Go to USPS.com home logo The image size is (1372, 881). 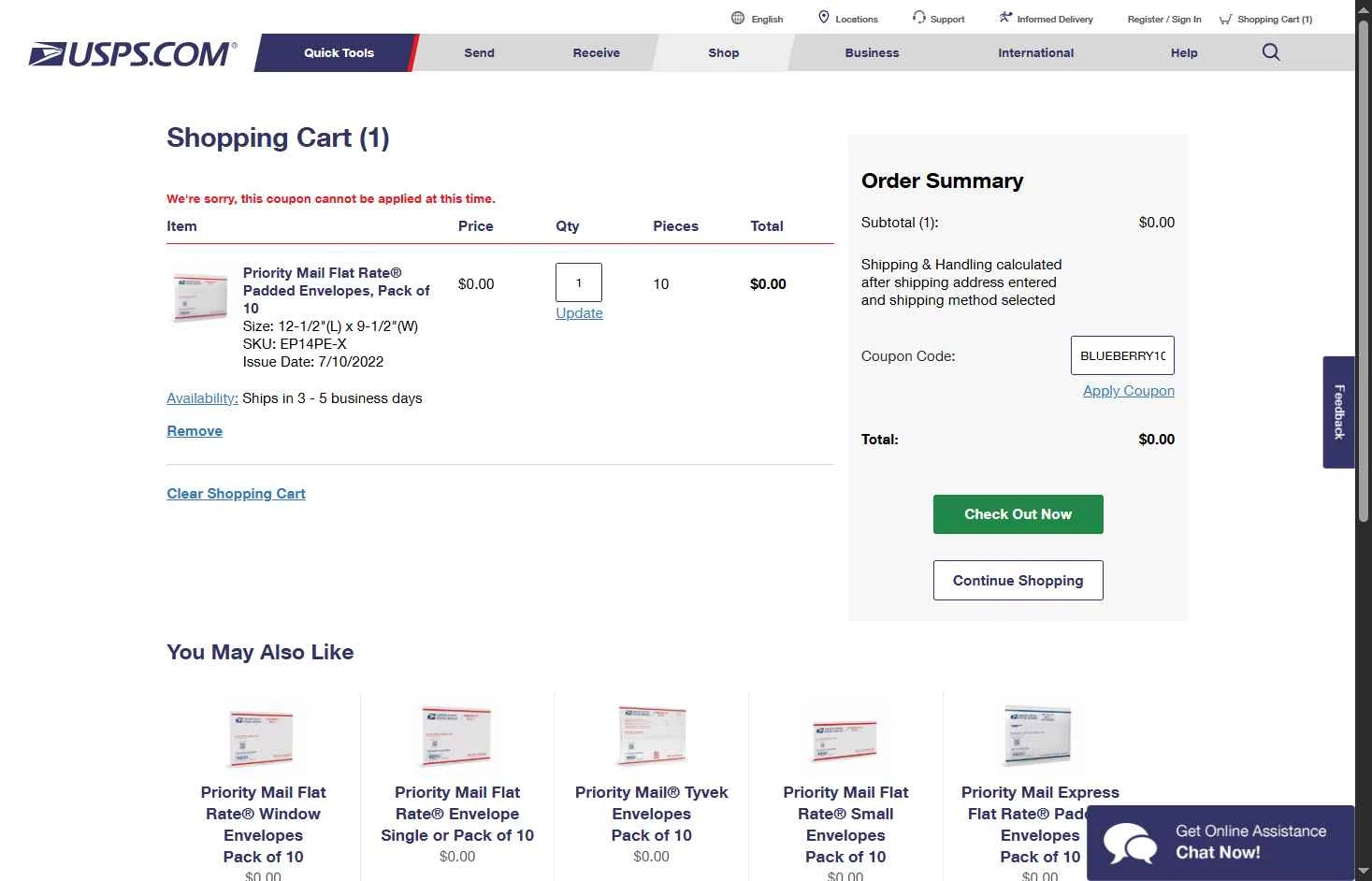pyautogui.click(x=133, y=53)
